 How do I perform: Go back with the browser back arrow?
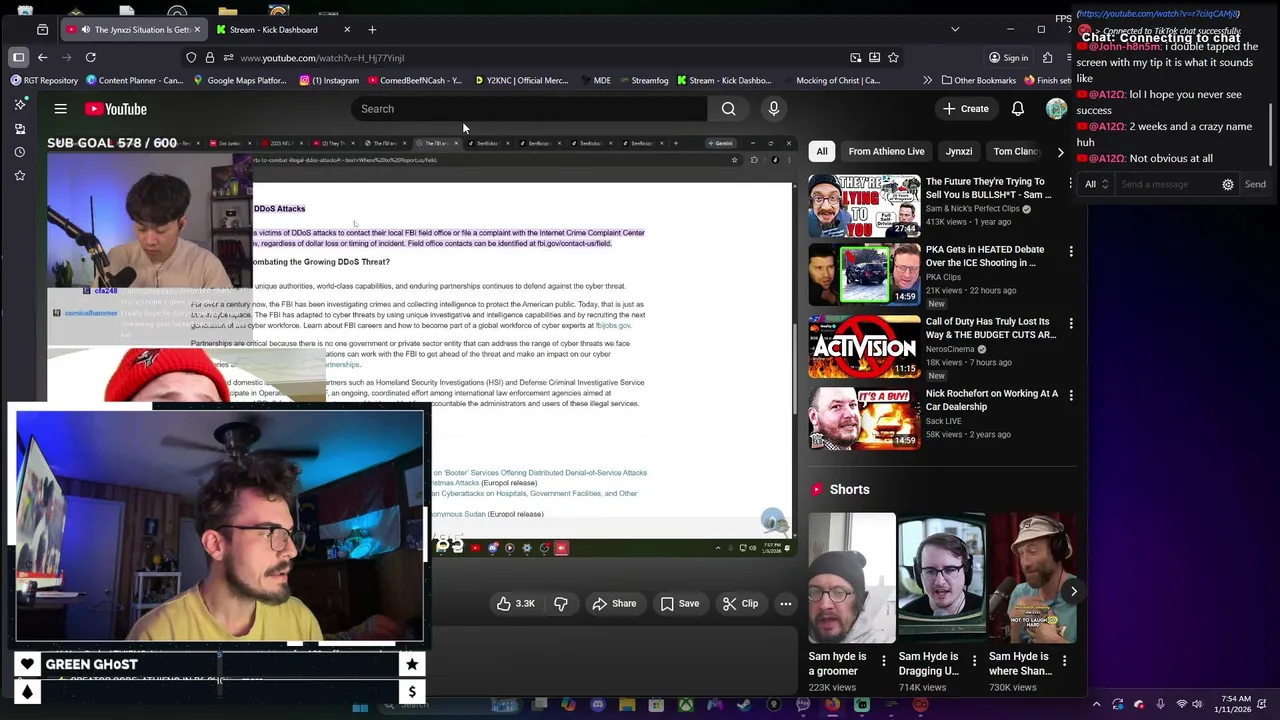click(42, 58)
